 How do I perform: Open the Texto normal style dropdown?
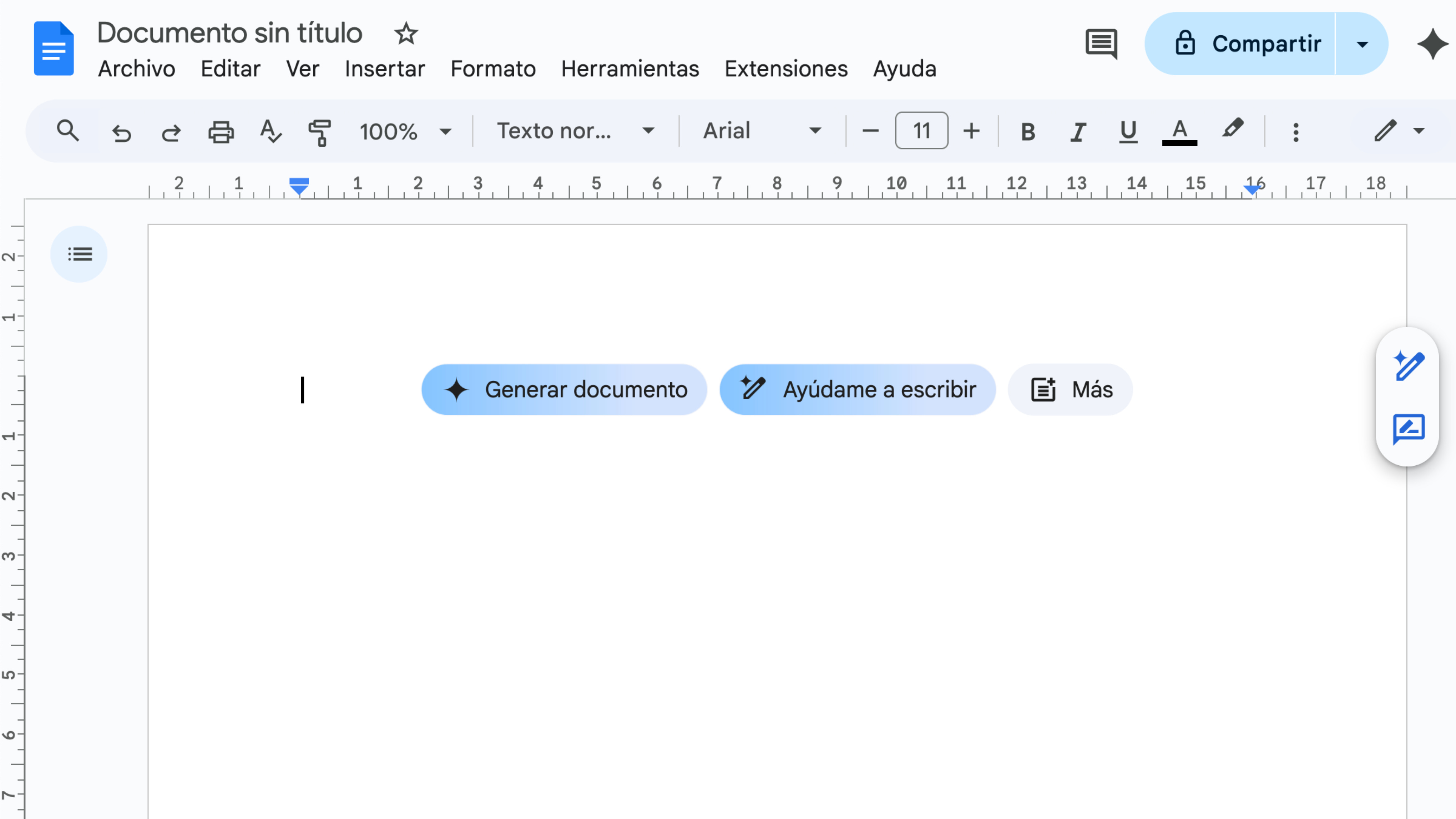coord(575,131)
